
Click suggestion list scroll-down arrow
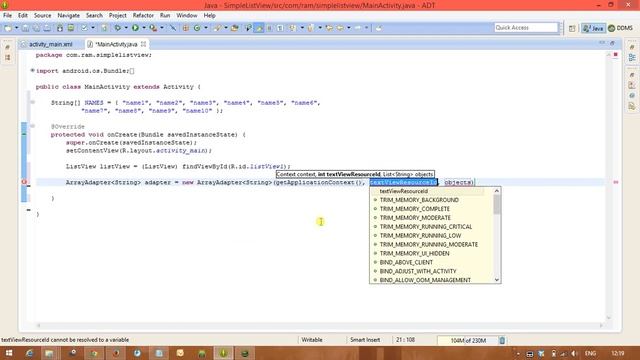pos(497,280)
